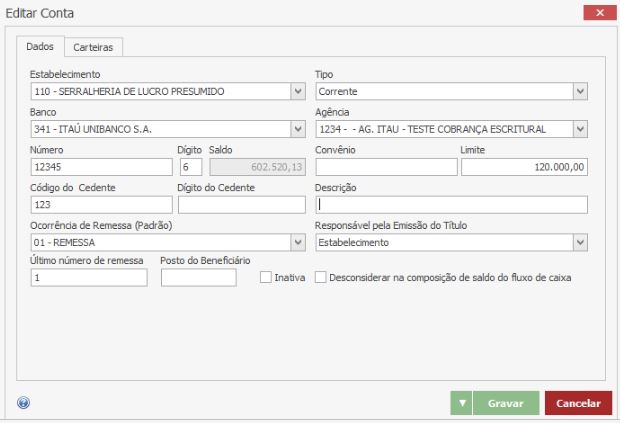Switch to the Carteiras tab
Screen dimensions: 620x423
pyautogui.click(x=93, y=47)
